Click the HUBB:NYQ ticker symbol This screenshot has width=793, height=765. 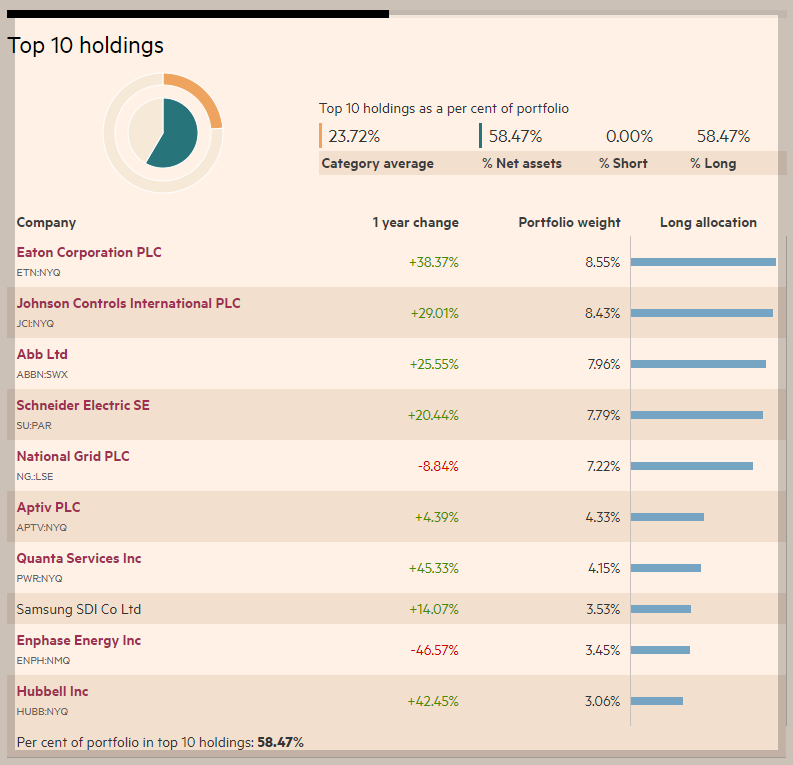click(x=42, y=712)
